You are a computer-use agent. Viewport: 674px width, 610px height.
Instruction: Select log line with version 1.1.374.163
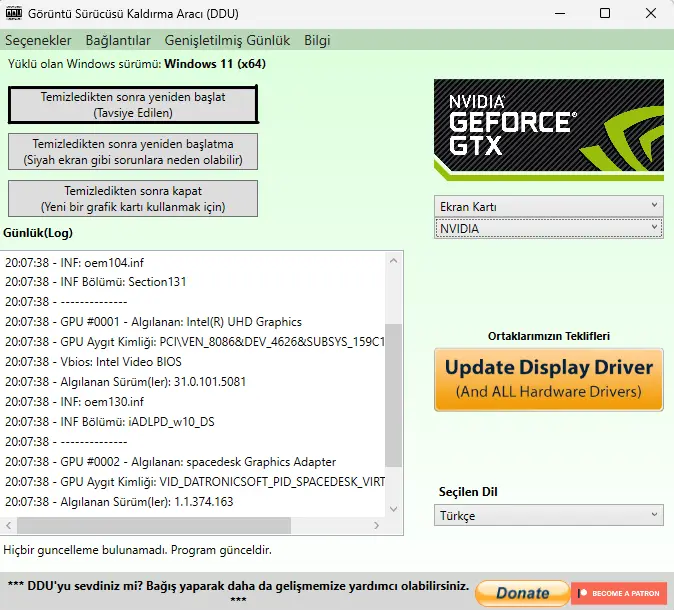click(119, 502)
